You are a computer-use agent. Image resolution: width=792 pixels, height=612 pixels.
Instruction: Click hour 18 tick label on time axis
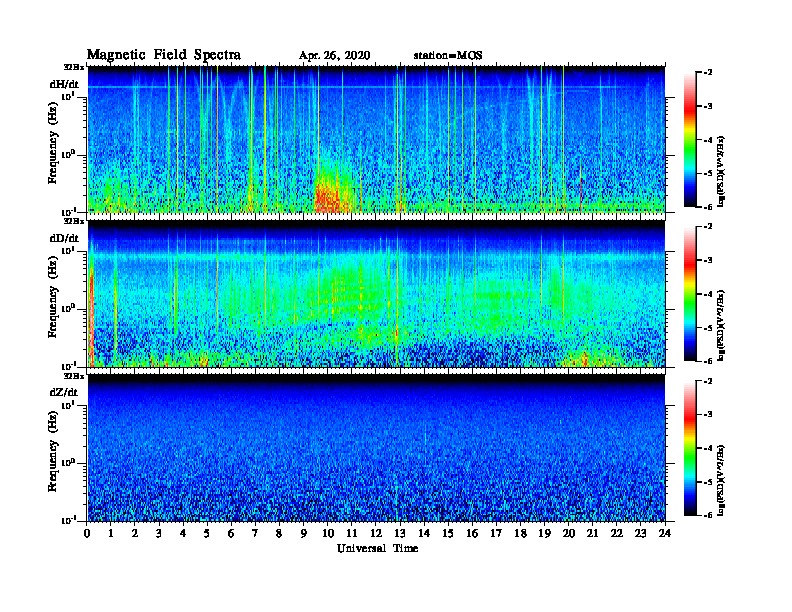[x=520, y=534]
